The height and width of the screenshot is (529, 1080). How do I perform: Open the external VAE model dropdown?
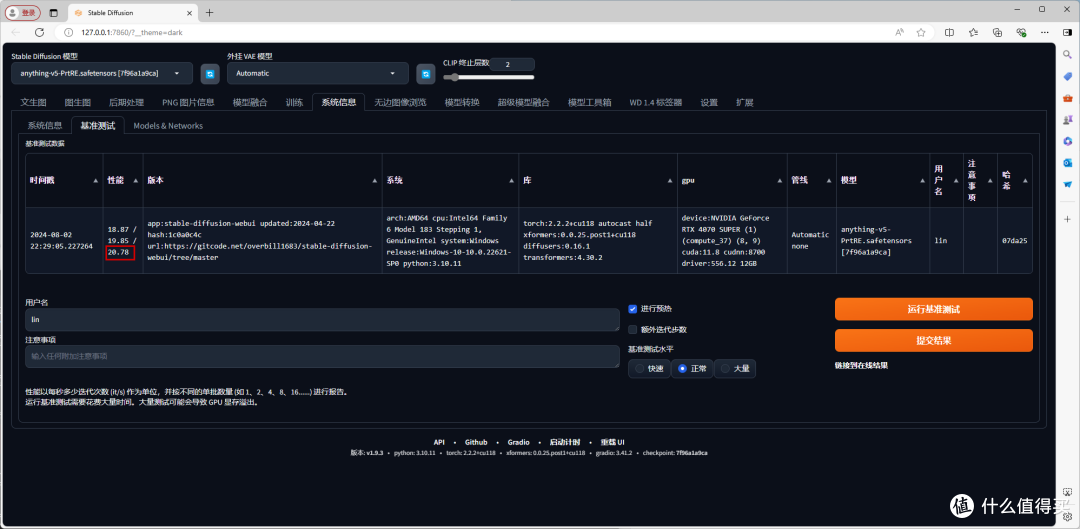(x=318, y=73)
